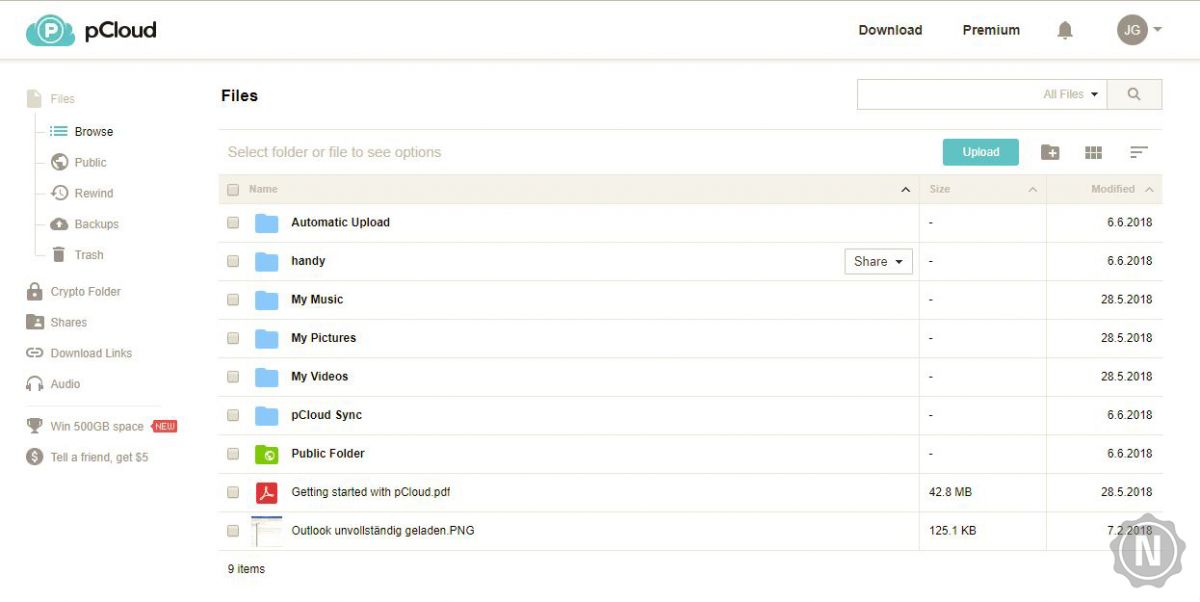Click the red PDF file icon
The height and width of the screenshot is (602, 1200).
point(266,492)
